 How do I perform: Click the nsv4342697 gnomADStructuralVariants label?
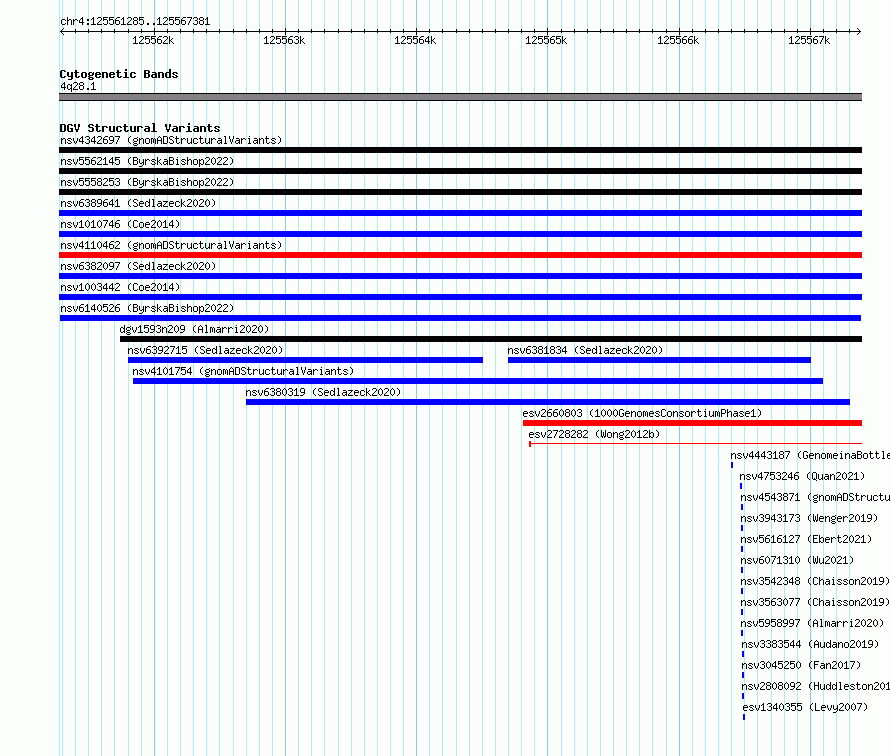(171, 140)
